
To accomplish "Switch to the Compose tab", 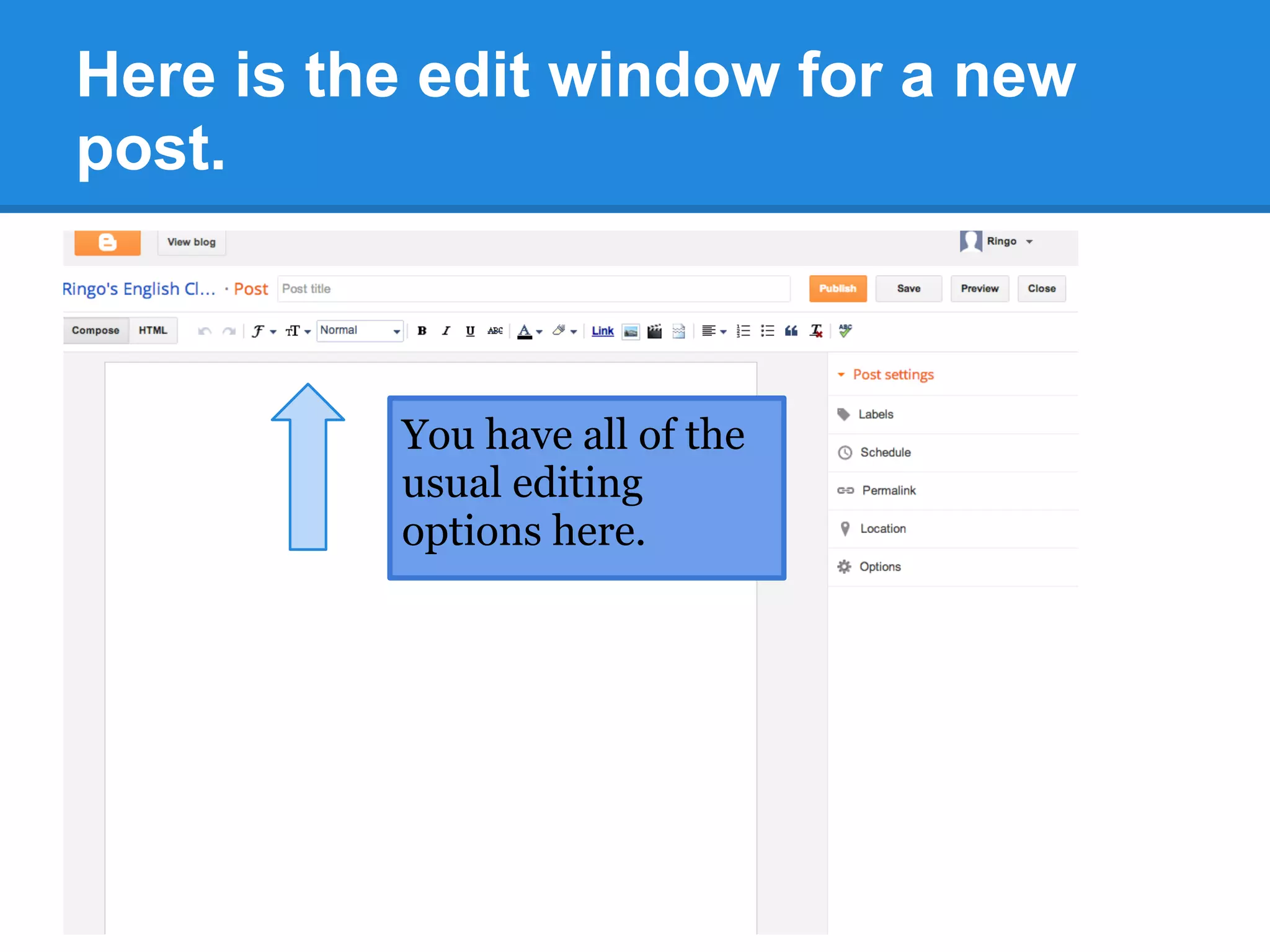I will tap(95, 330).
